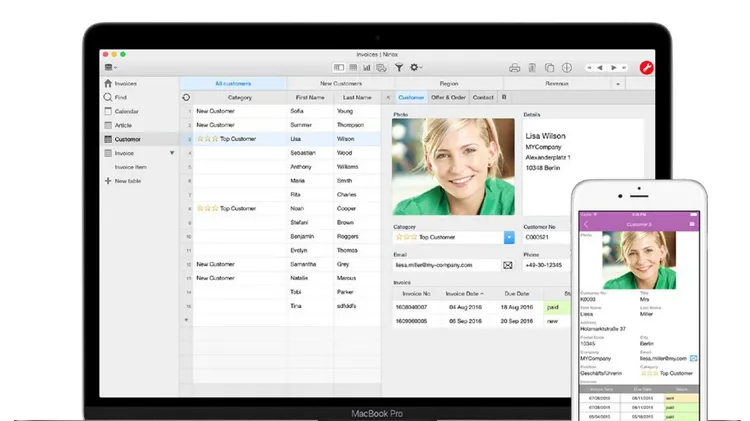Image resolution: width=750 pixels, height=421 pixels.
Task: Tap the email icon on the phone app
Action: 694,358
